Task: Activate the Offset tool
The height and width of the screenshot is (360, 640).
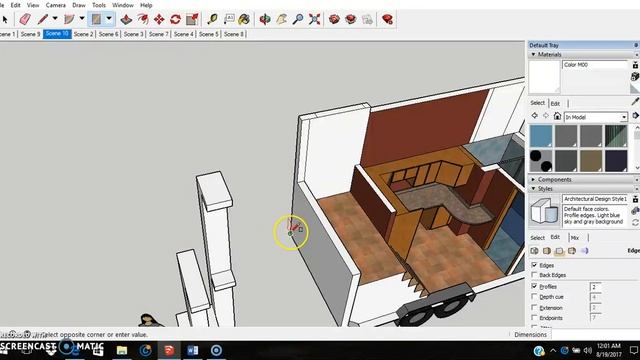Action: click(142, 19)
